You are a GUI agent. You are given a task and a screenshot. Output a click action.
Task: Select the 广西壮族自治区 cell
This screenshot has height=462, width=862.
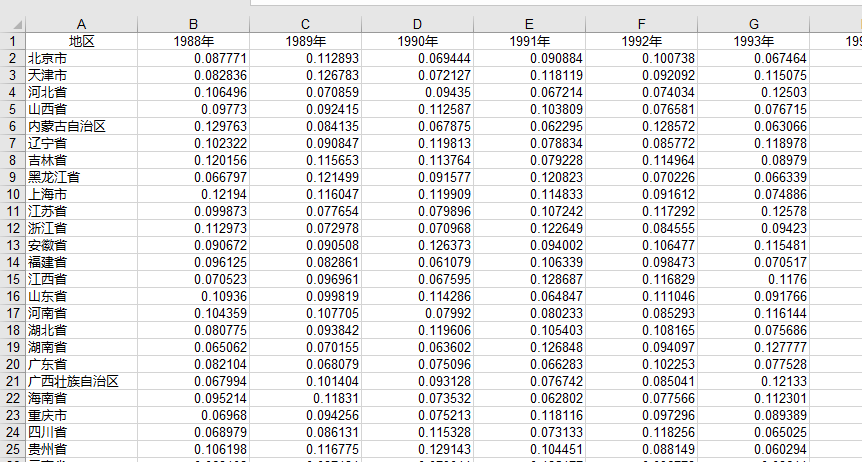[x=81, y=381]
